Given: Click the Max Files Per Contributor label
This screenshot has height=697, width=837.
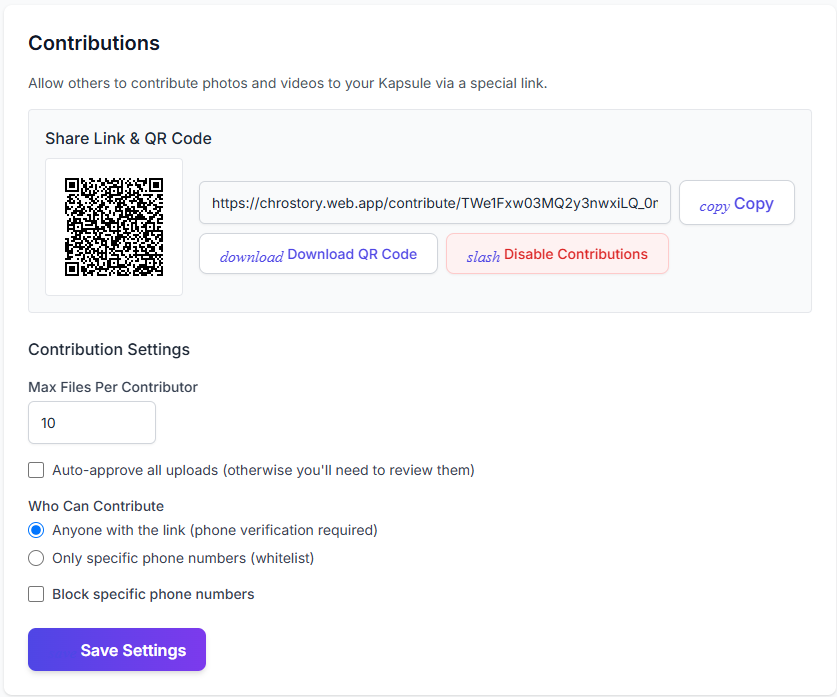Looking at the screenshot, I should 113,387.
